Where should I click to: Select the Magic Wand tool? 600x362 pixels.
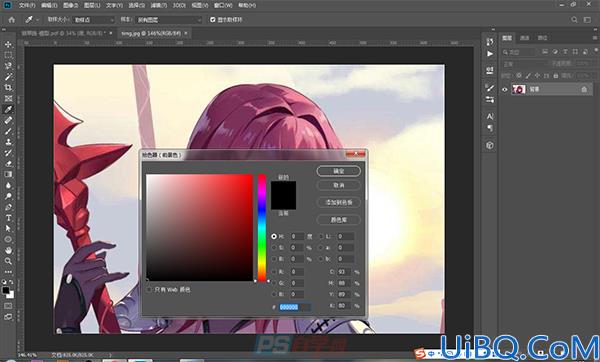pyautogui.click(x=8, y=77)
